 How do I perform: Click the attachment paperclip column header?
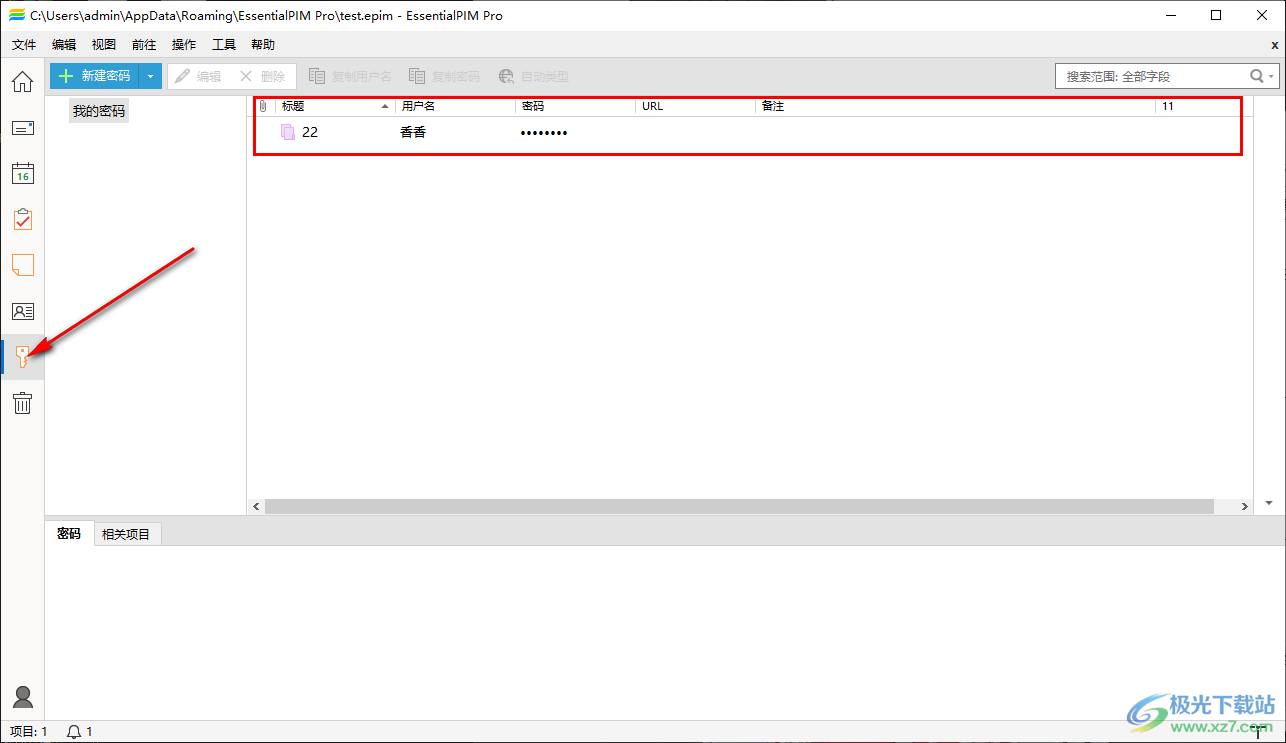coord(263,106)
